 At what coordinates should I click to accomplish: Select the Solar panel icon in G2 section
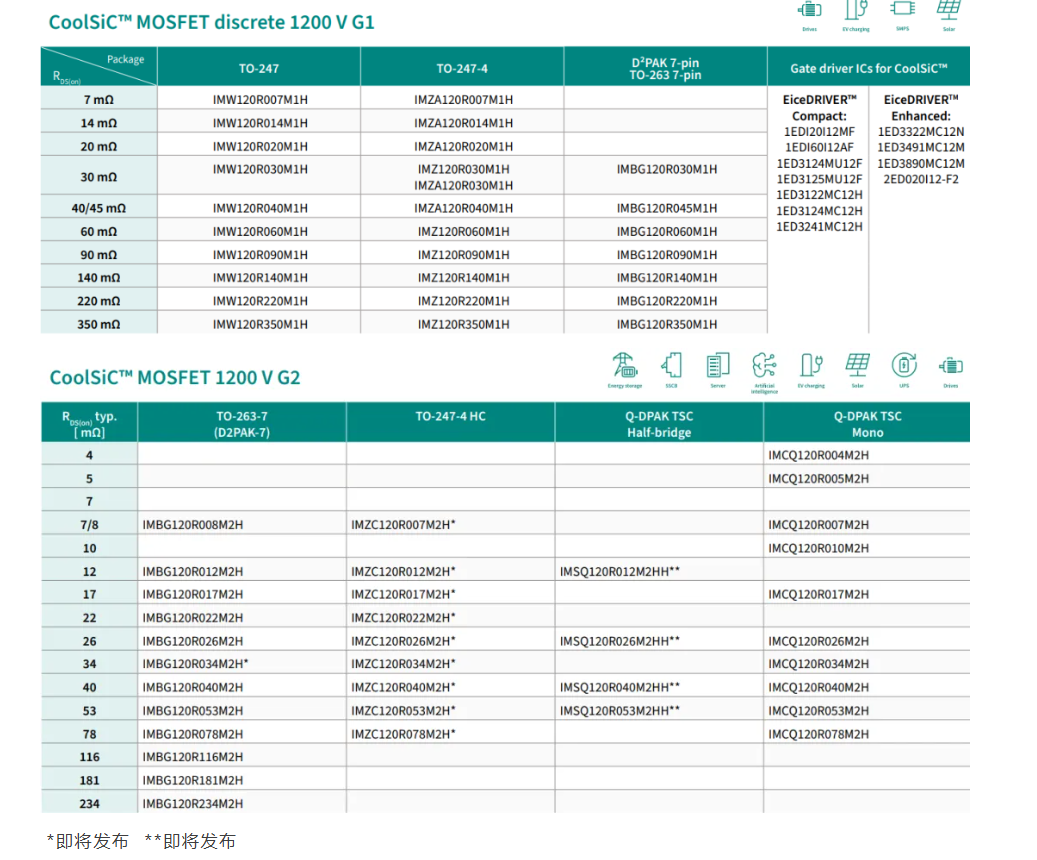pyautogui.click(x=857, y=366)
